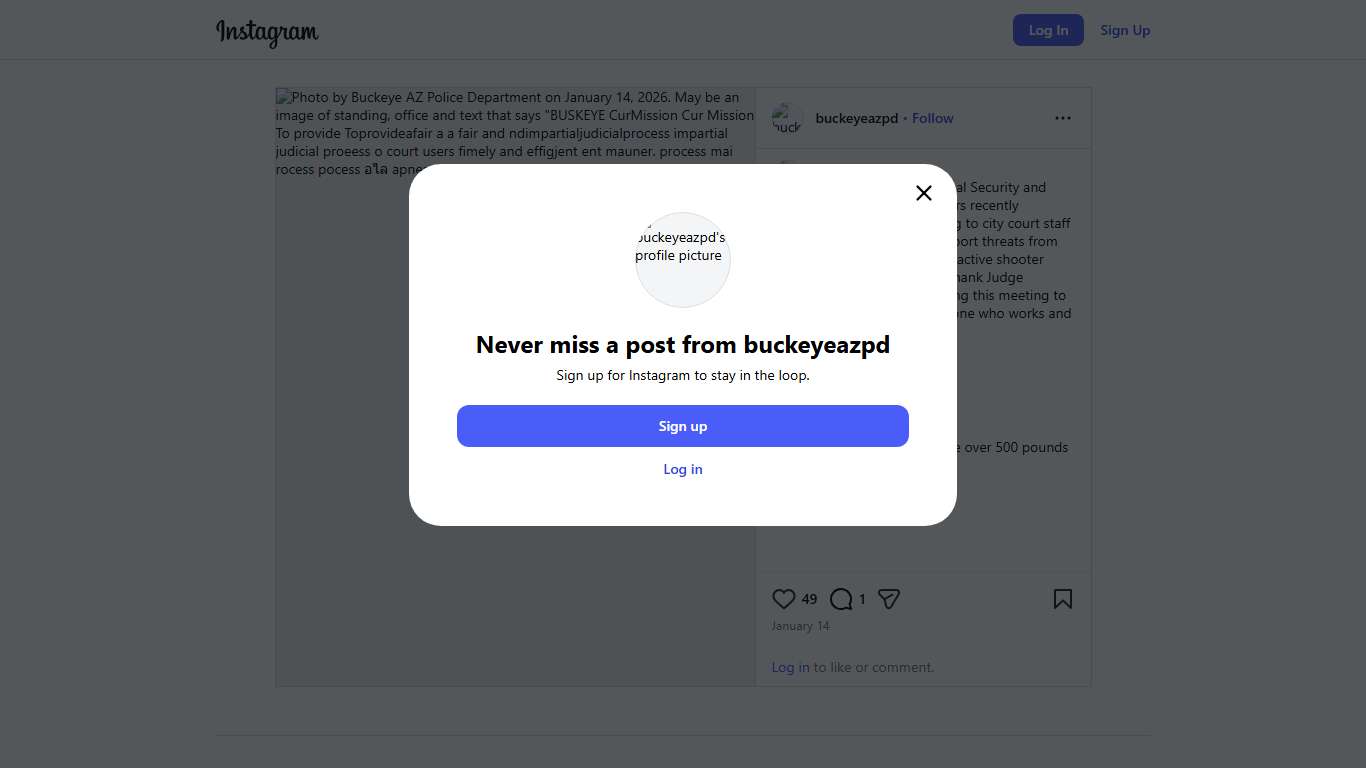Open the buckeyeazpd username in post header

click(x=857, y=118)
